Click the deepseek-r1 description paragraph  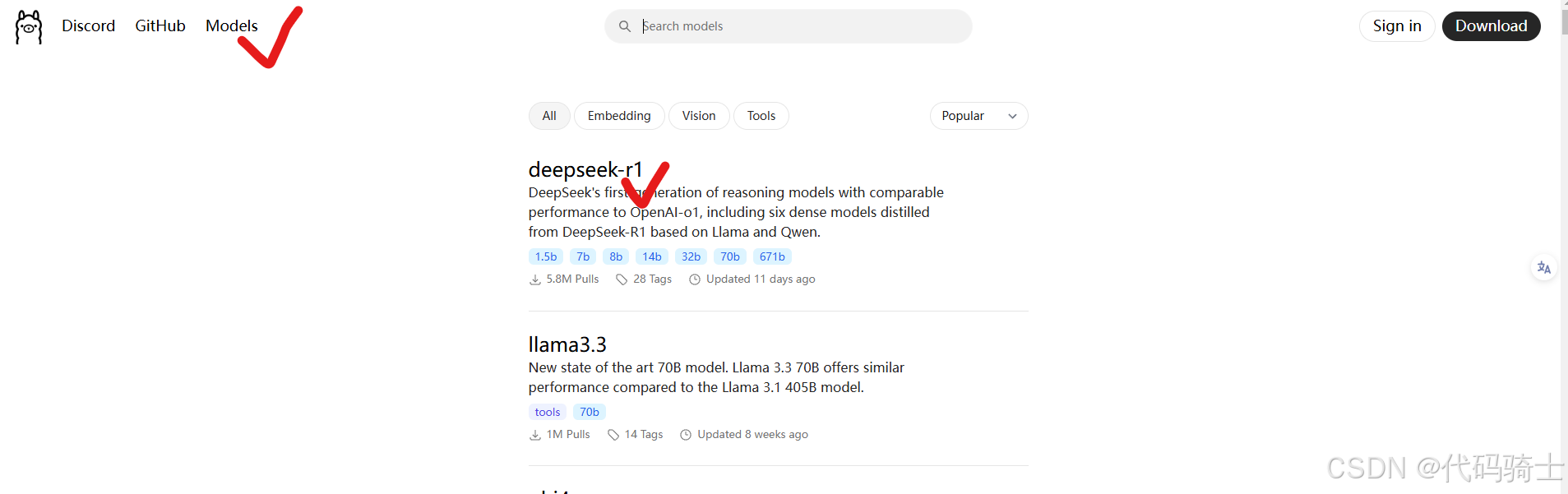pyautogui.click(x=736, y=212)
